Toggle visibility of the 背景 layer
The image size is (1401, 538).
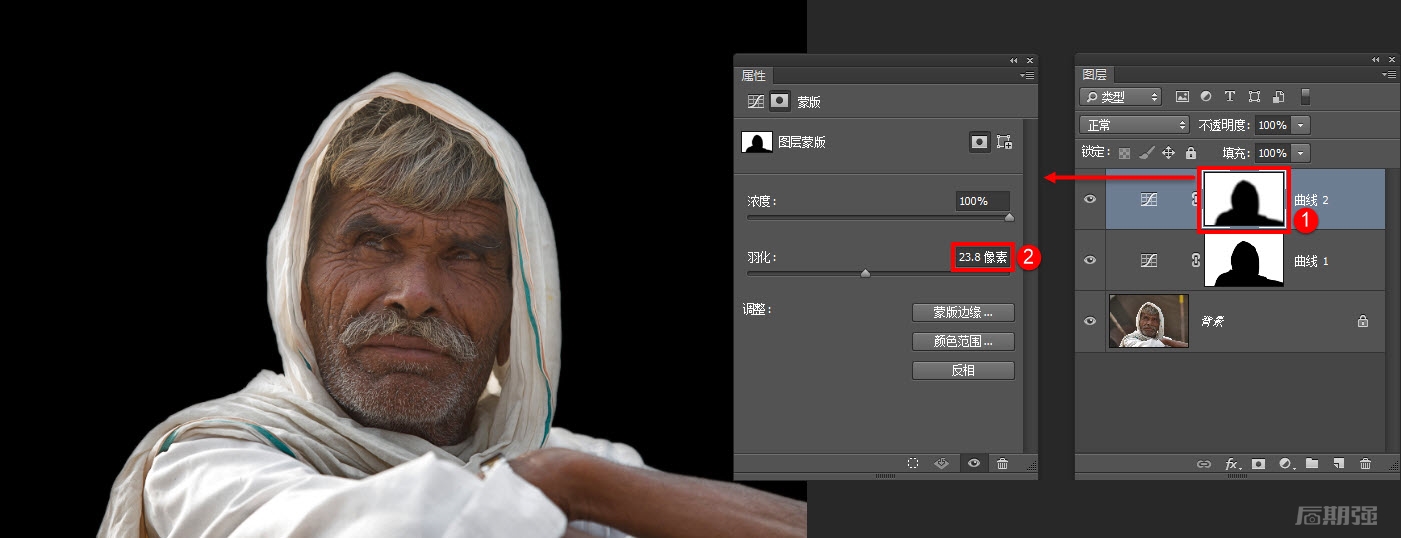[1090, 321]
